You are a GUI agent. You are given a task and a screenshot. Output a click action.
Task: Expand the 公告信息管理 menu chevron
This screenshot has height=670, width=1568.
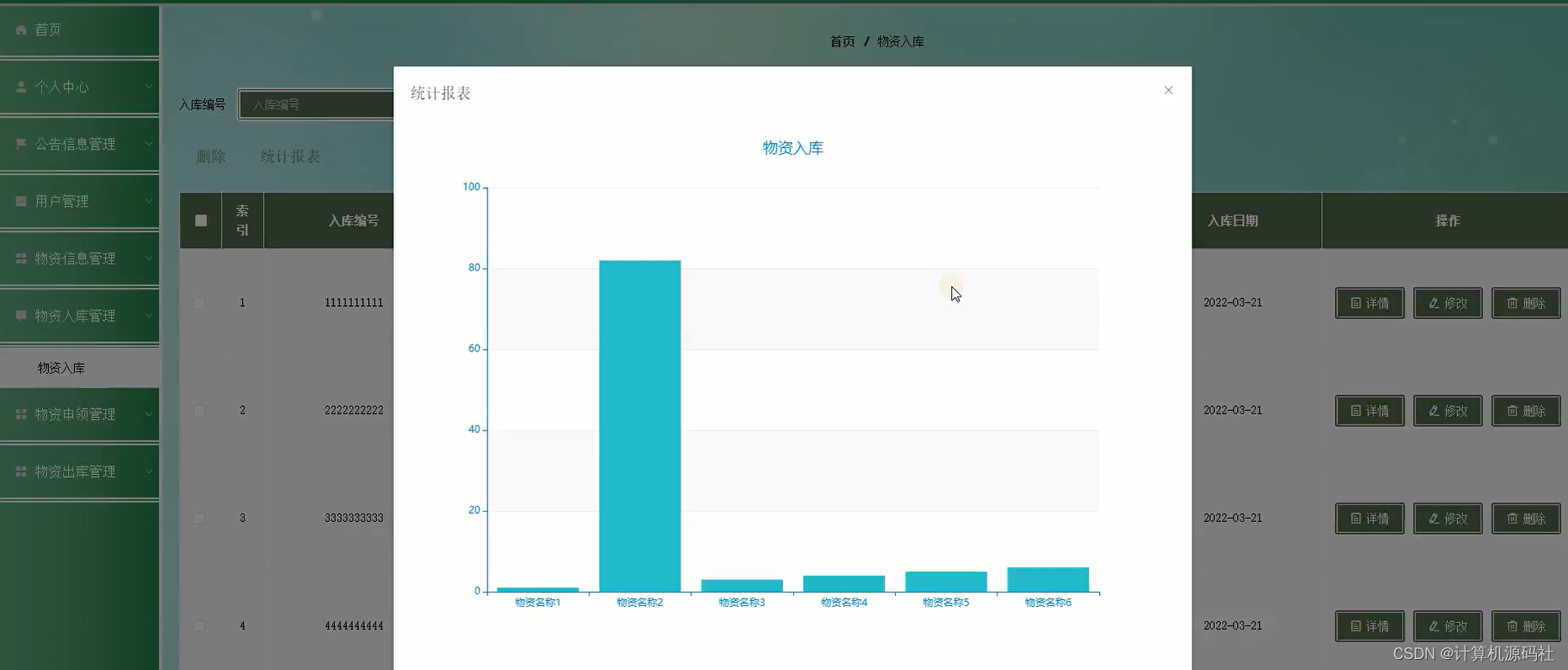point(149,144)
